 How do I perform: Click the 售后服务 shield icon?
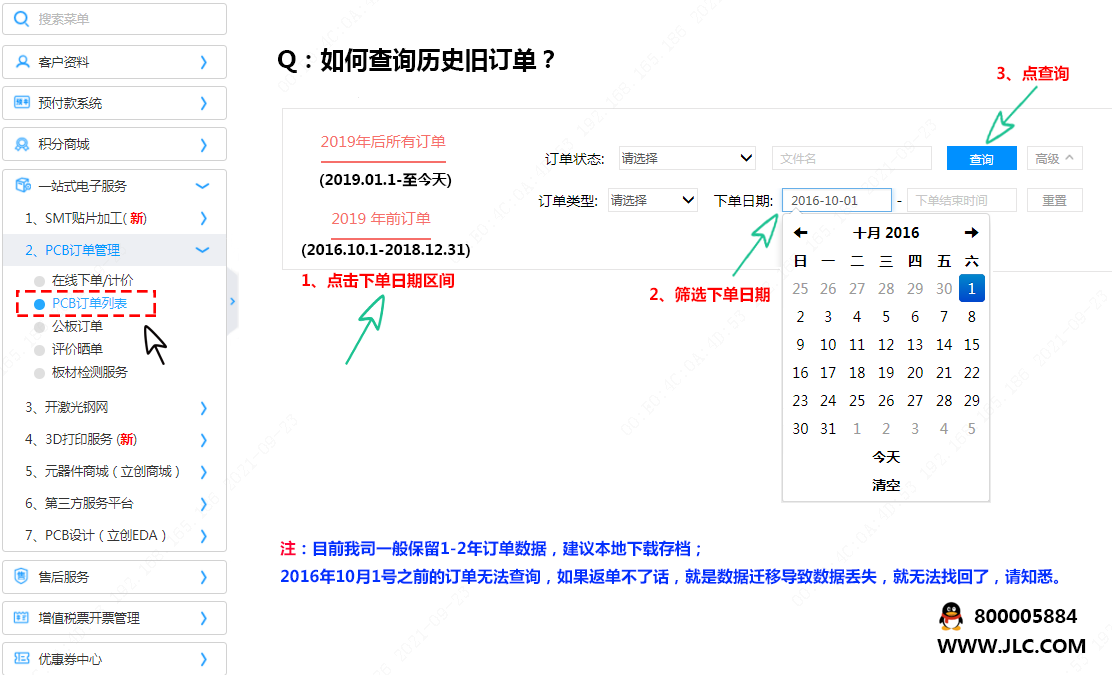(22, 577)
